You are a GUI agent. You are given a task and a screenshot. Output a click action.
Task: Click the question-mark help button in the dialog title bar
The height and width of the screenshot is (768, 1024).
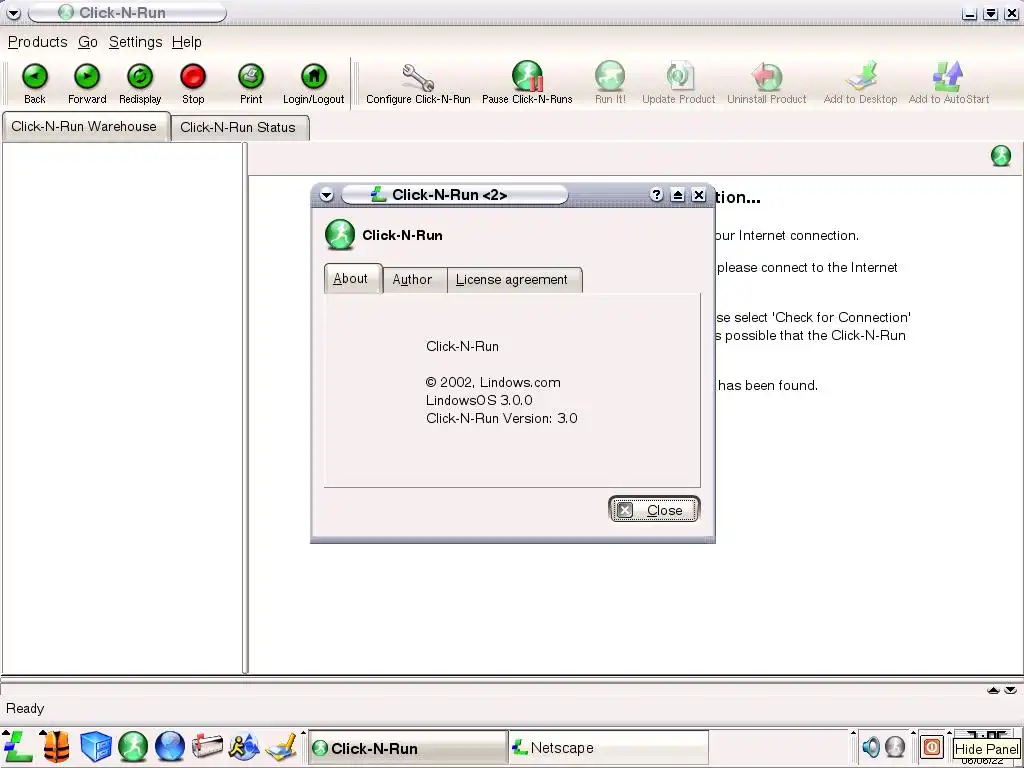656,195
